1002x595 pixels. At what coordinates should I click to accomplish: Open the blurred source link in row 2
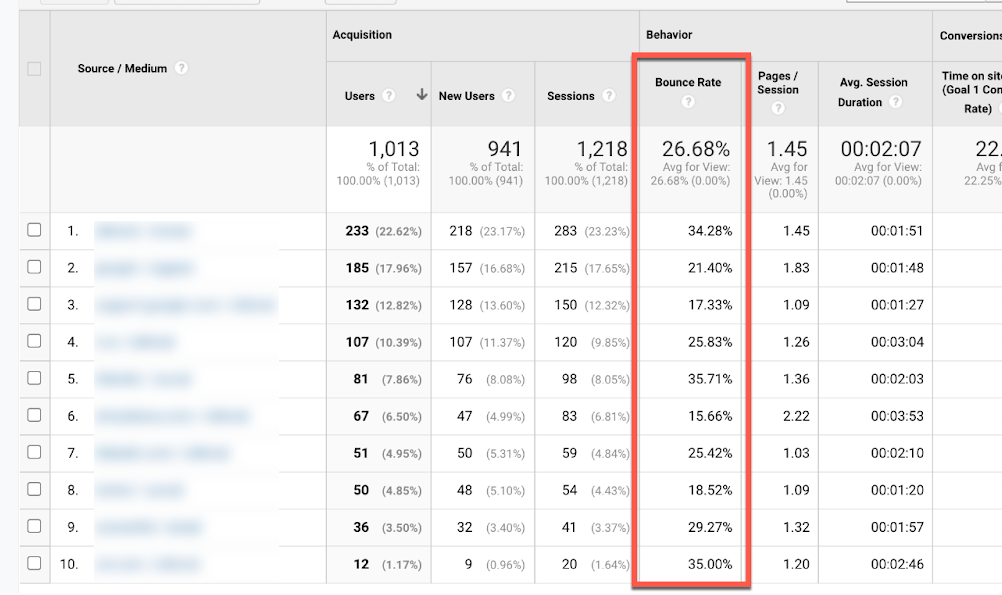point(144,268)
